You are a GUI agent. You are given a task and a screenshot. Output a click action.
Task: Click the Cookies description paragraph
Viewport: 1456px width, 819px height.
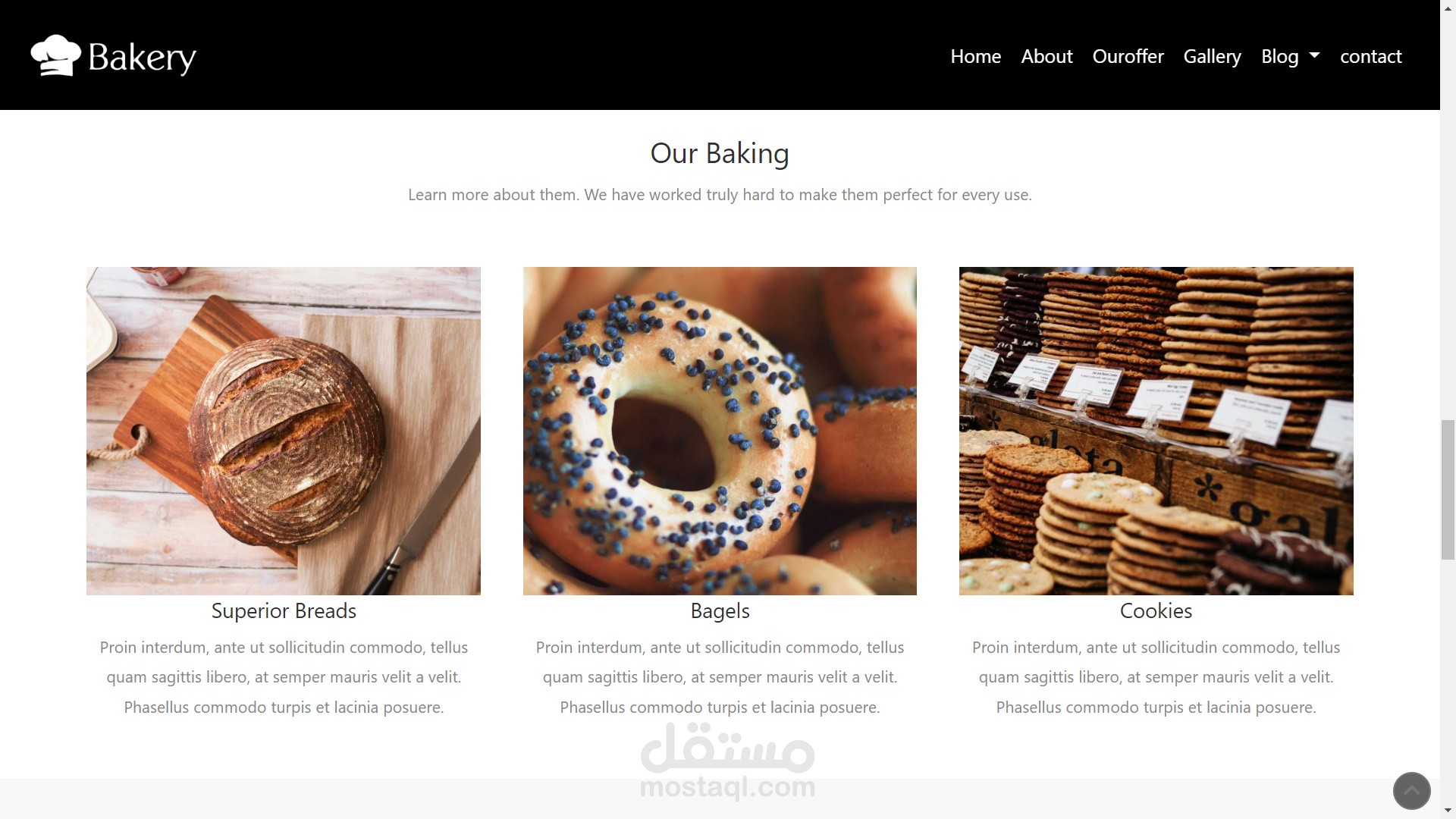tap(1156, 677)
